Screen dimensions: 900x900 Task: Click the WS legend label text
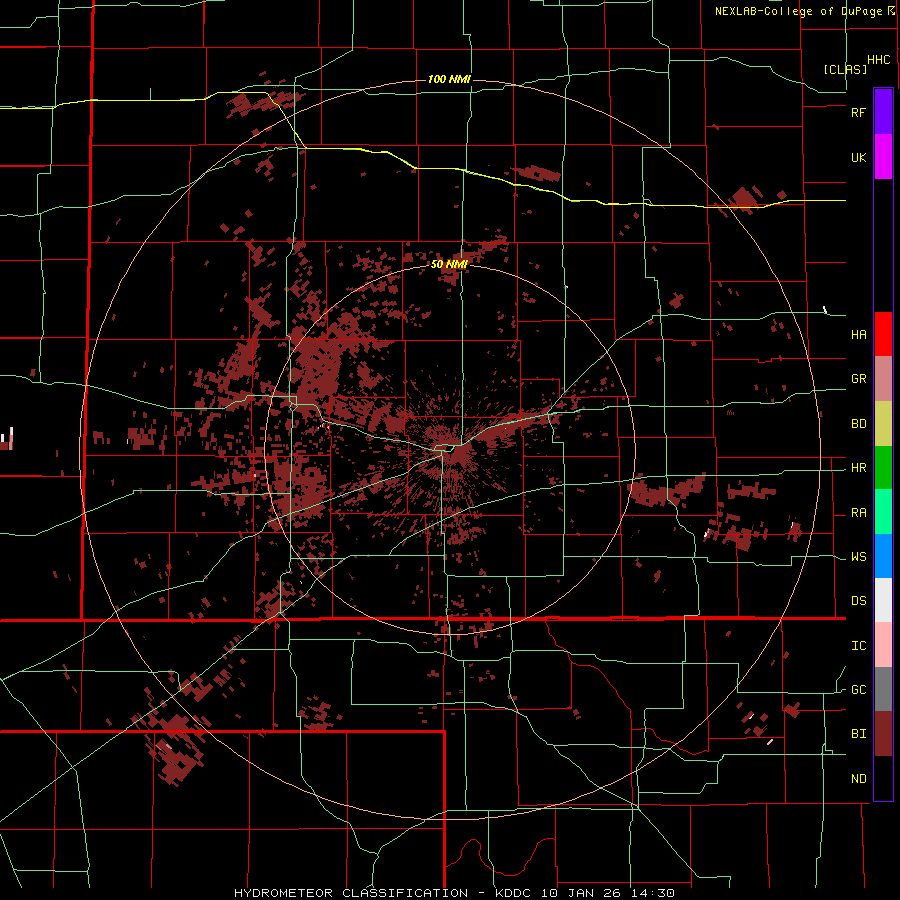[858, 557]
